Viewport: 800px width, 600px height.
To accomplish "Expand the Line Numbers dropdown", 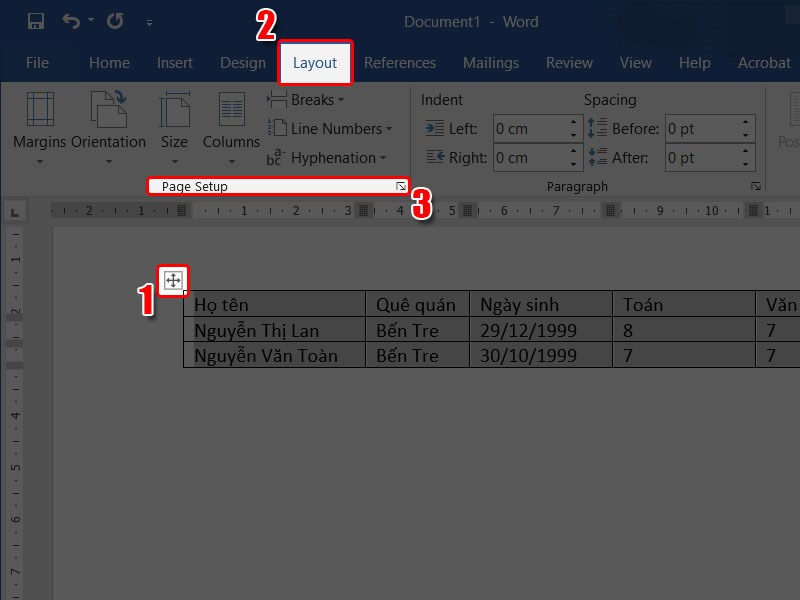I will pyautogui.click(x=330, y=129).
